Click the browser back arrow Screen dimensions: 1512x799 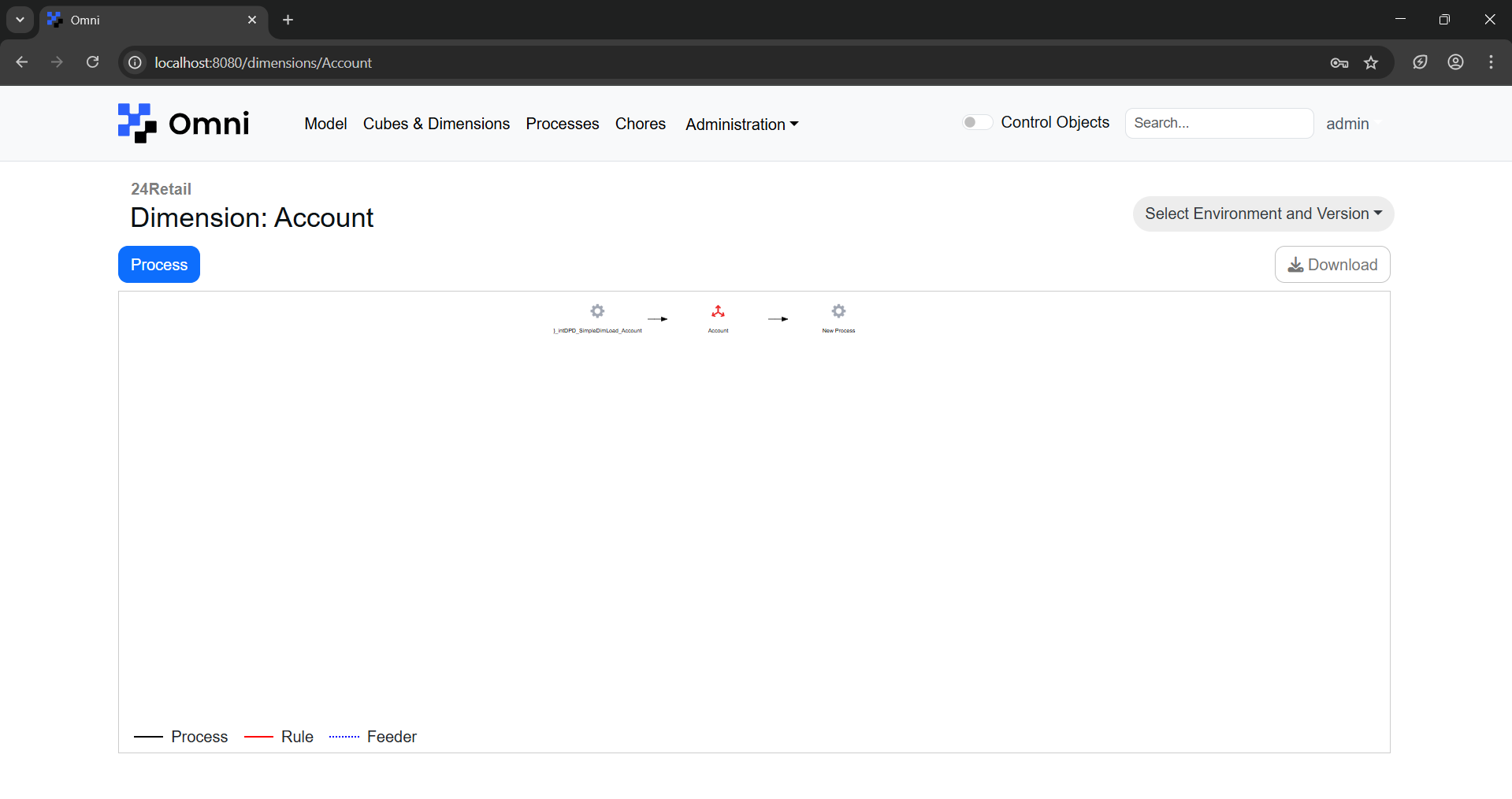22,62
